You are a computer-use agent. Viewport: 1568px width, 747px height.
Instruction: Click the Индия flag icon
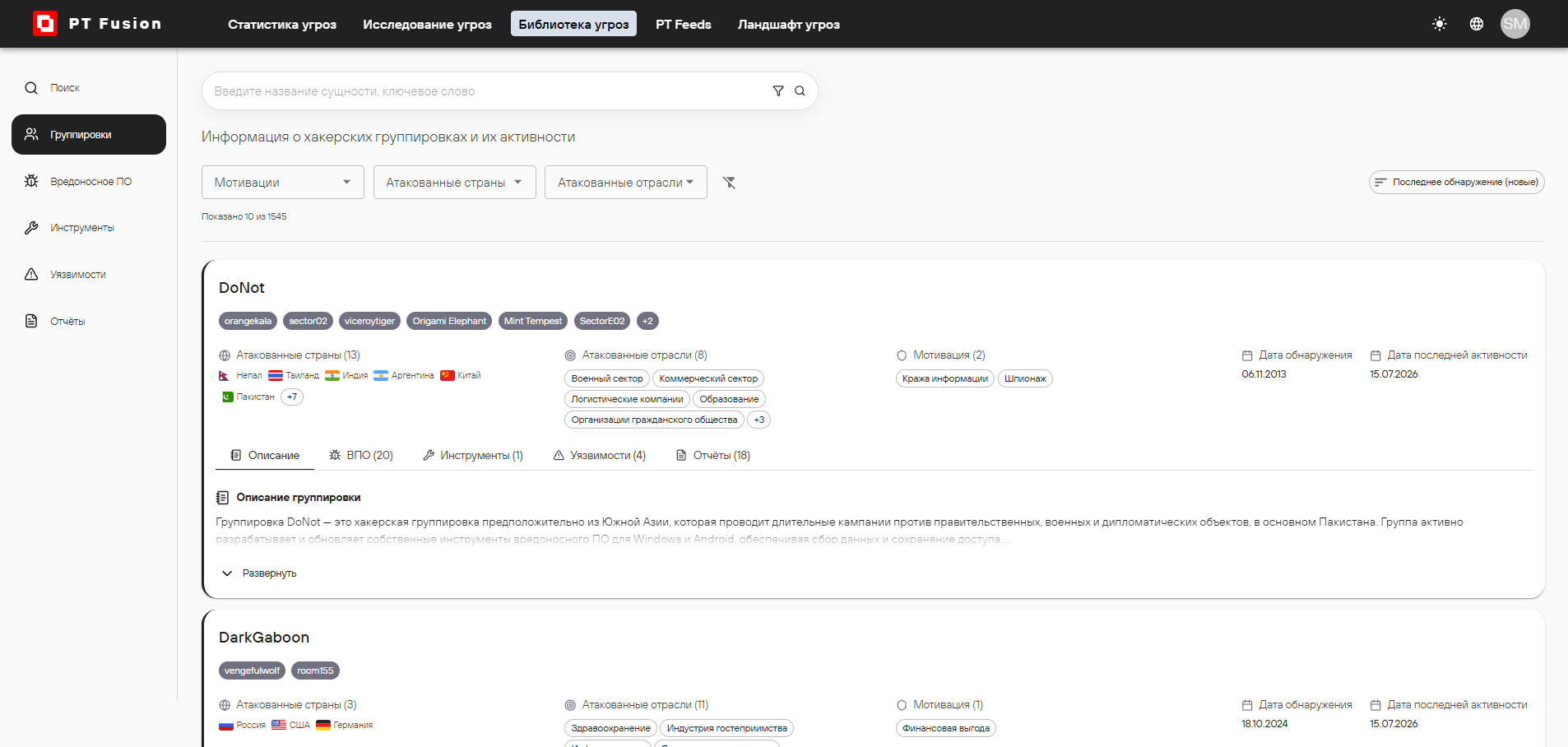pyautogui.click(x=332, y=376)
